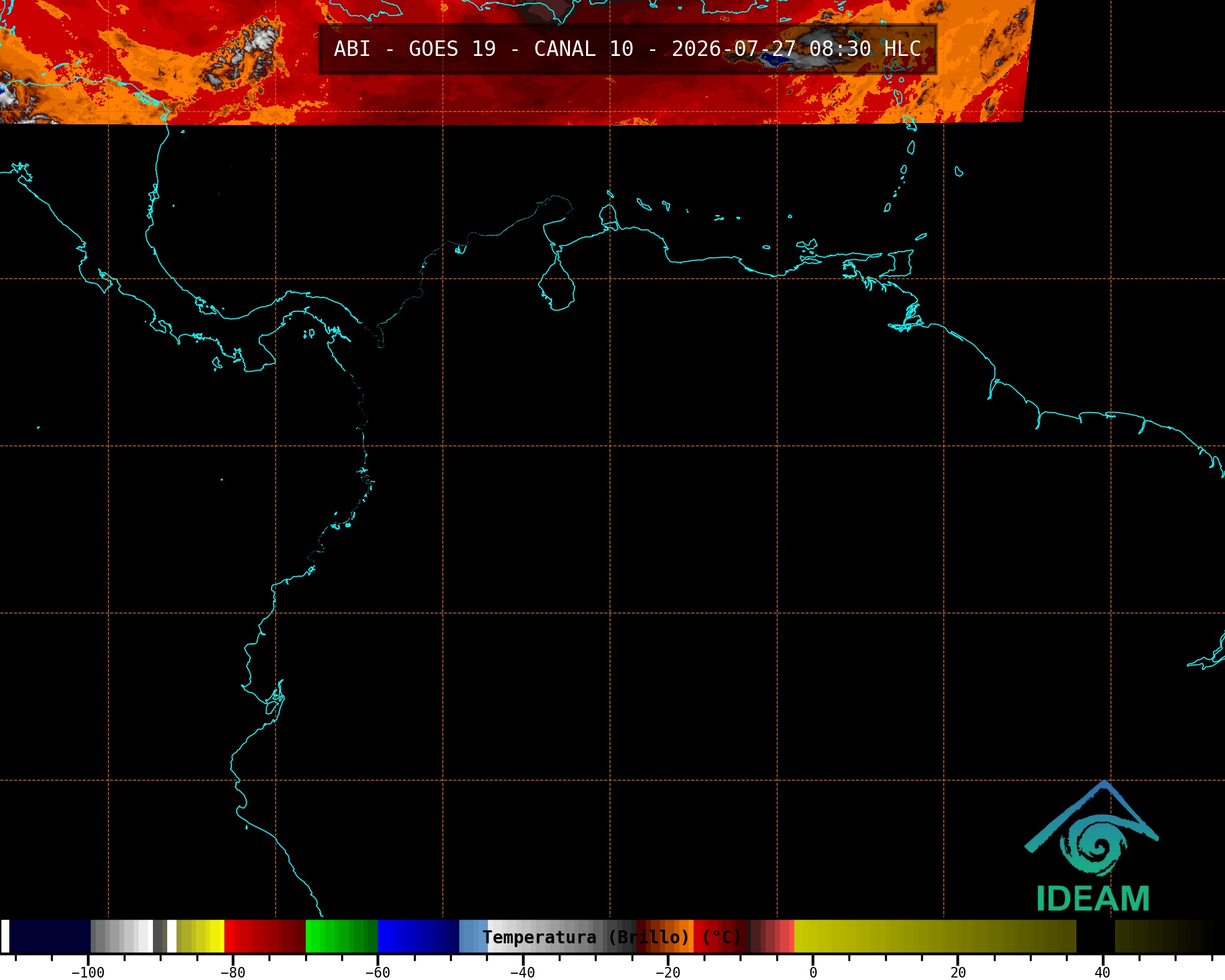Pick the red colorbar segment near -80
Viewport: 1225px width, 980px height.
(265, 936)
